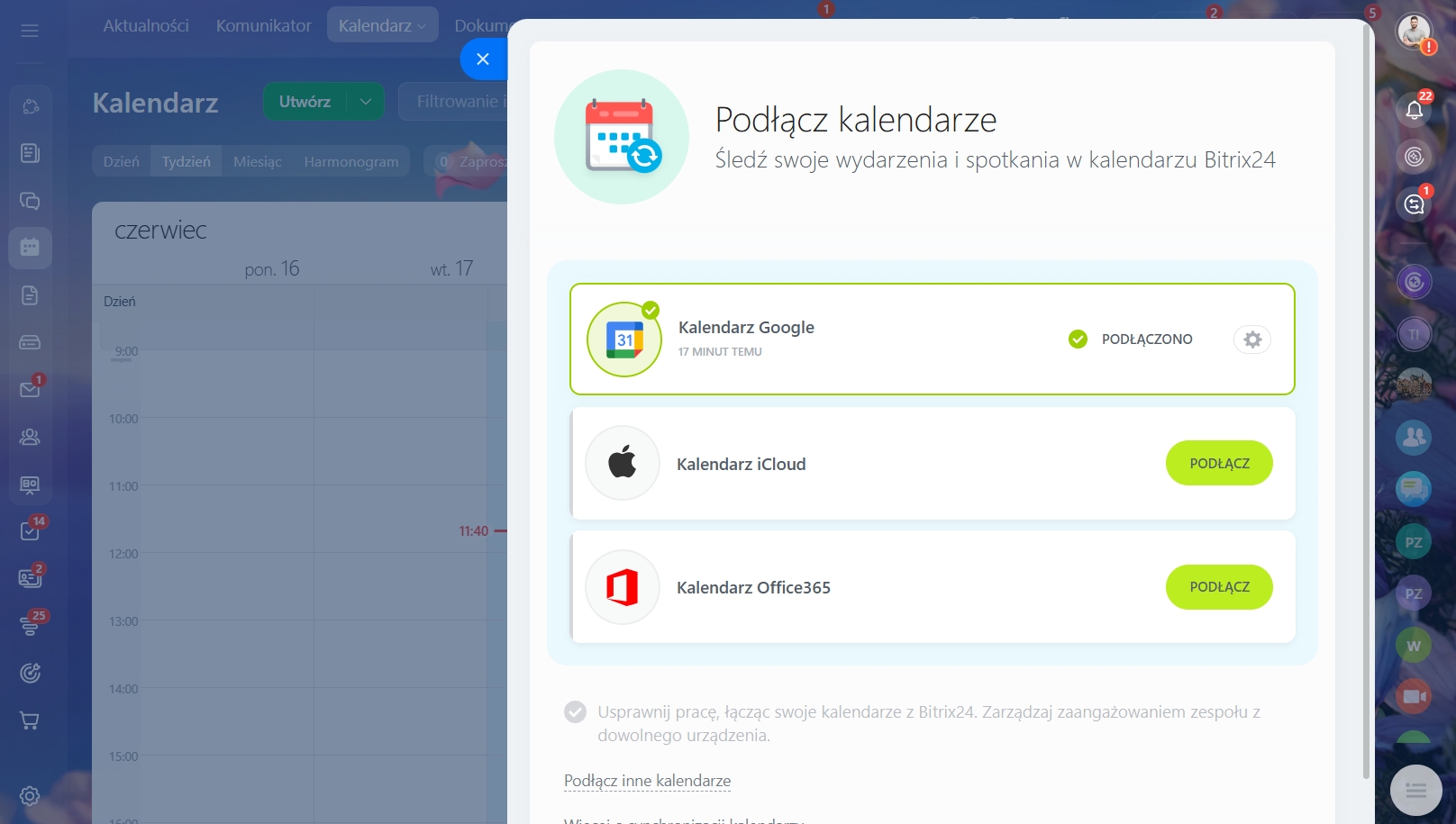1456x824 pixels.
Task: Open the documents icon in sidebar
Action: (30, 295)
